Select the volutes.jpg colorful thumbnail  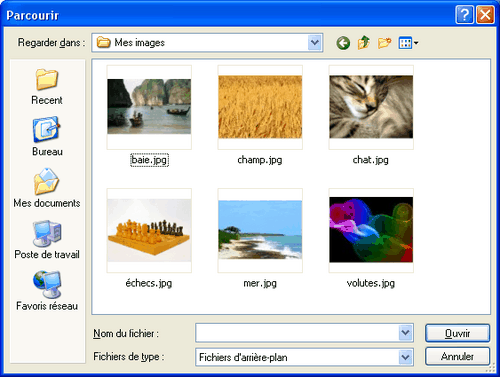tap(371, 230)
